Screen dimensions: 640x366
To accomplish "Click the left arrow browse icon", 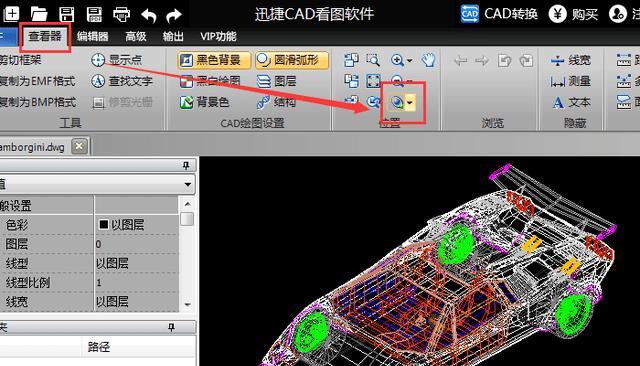I will pos(460,61).
